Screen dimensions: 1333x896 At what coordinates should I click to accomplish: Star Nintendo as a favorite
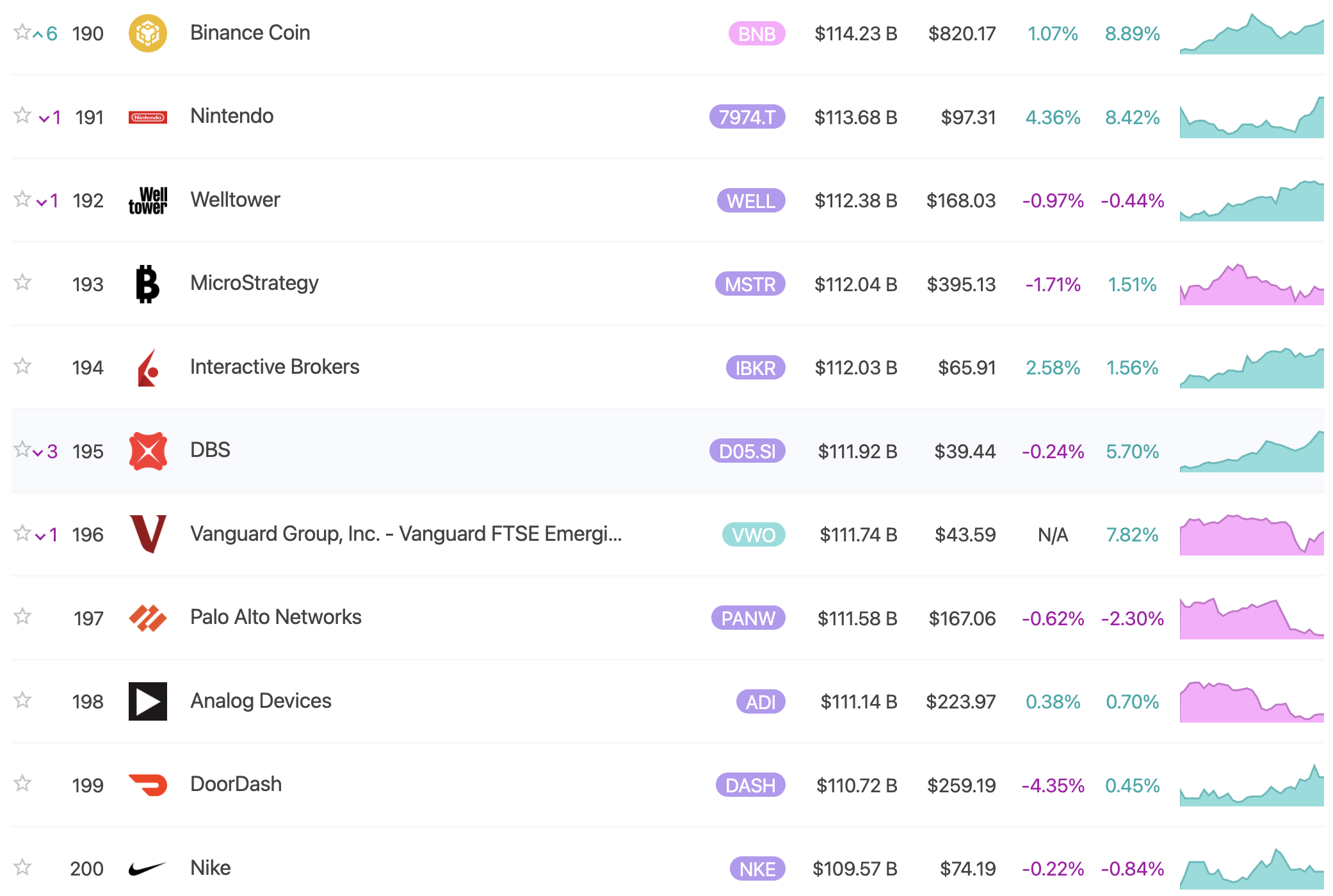coord(22,115)
